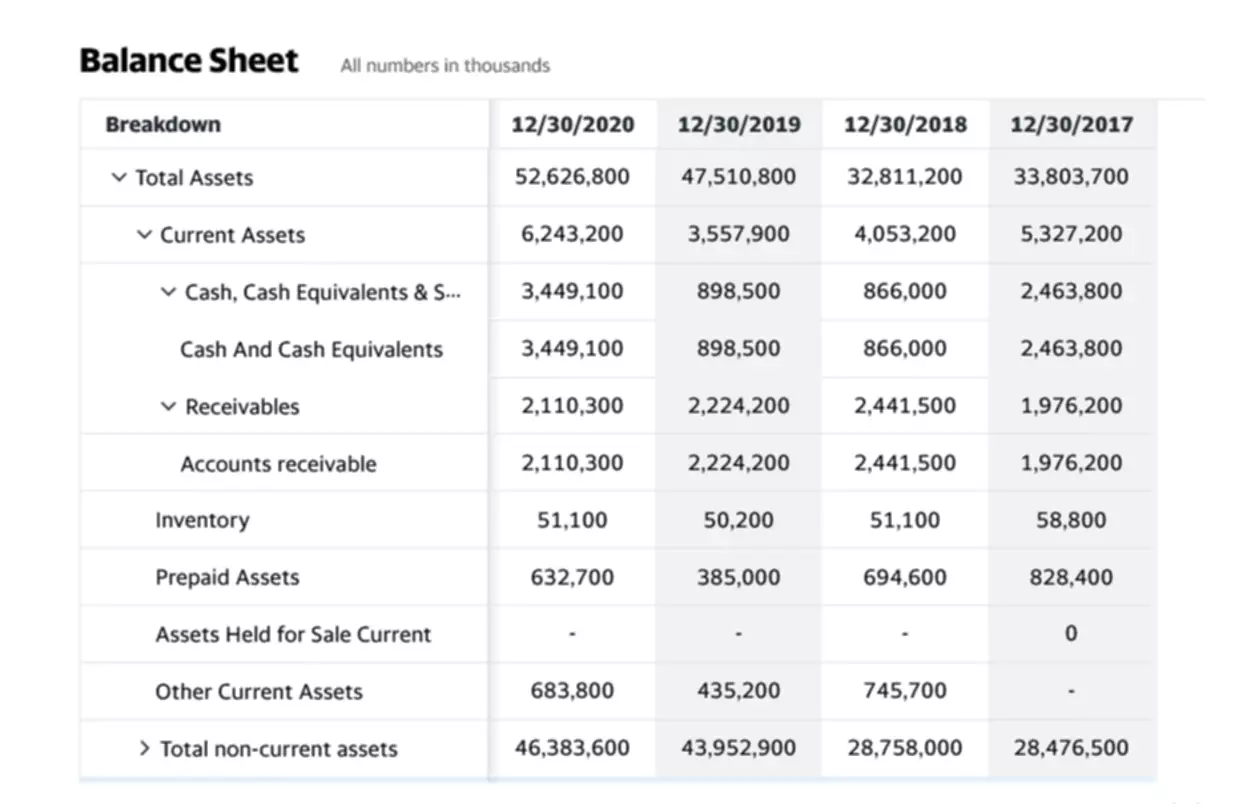Click Prepaid Assets value 694,600

[x=905, y=577]
